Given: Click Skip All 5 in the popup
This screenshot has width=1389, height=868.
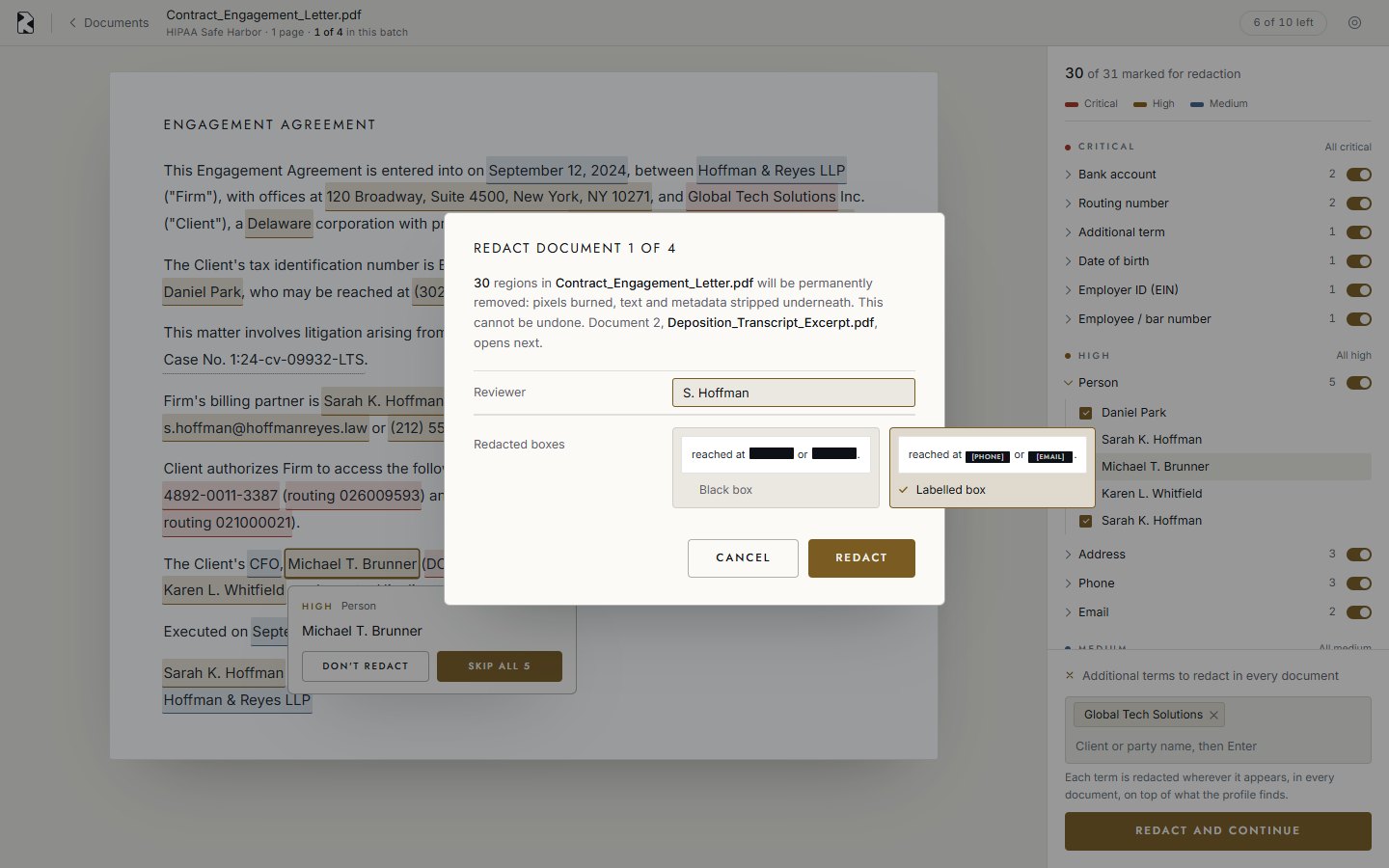Looking at the screenshot, I should coord(500,666).
